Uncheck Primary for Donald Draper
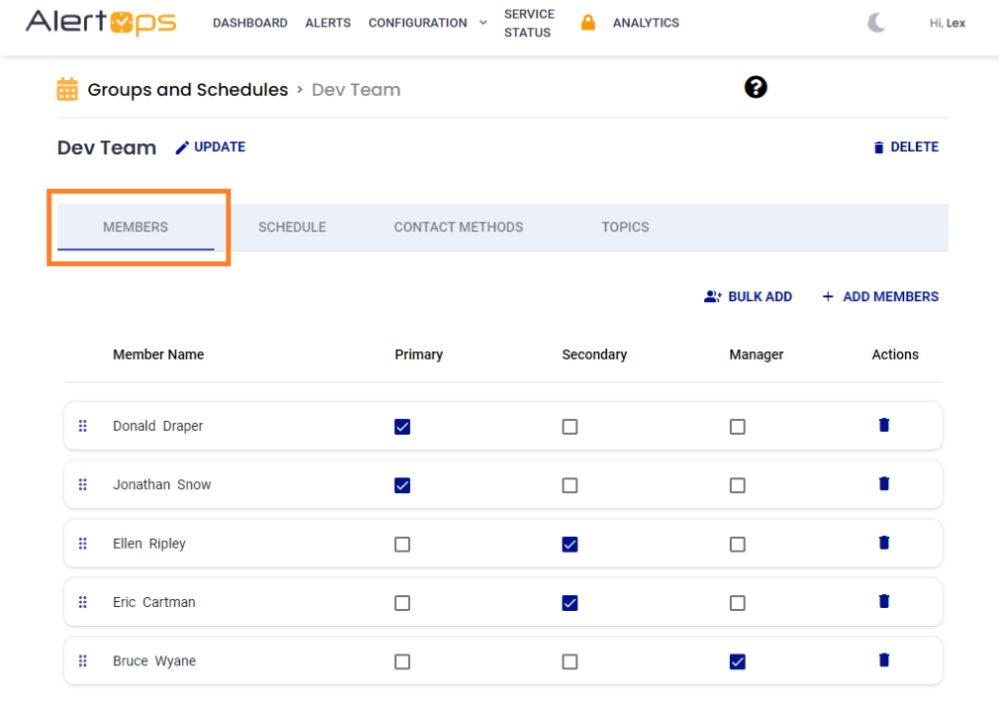The image size is (999, 703). [402, 427]
